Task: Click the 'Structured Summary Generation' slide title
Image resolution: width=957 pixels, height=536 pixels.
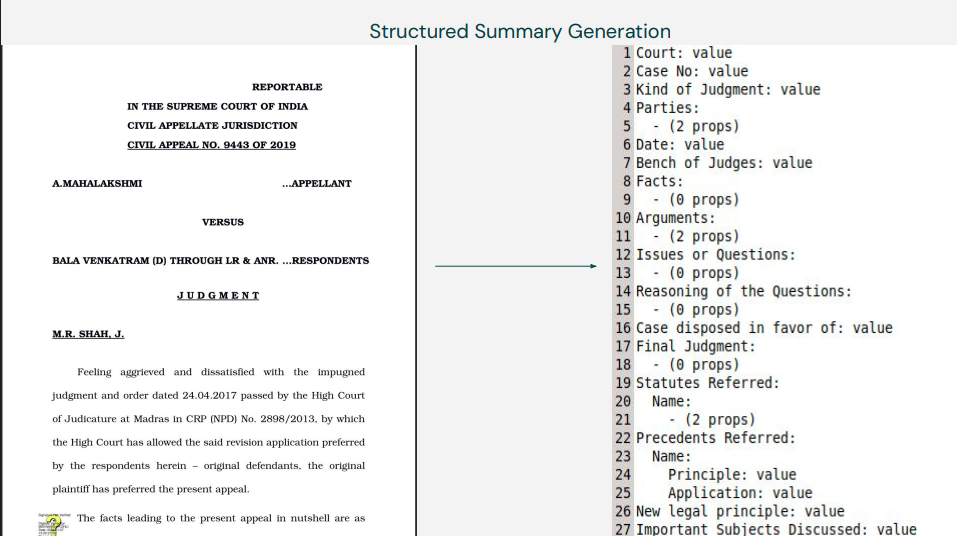Action: pos(519,31)
